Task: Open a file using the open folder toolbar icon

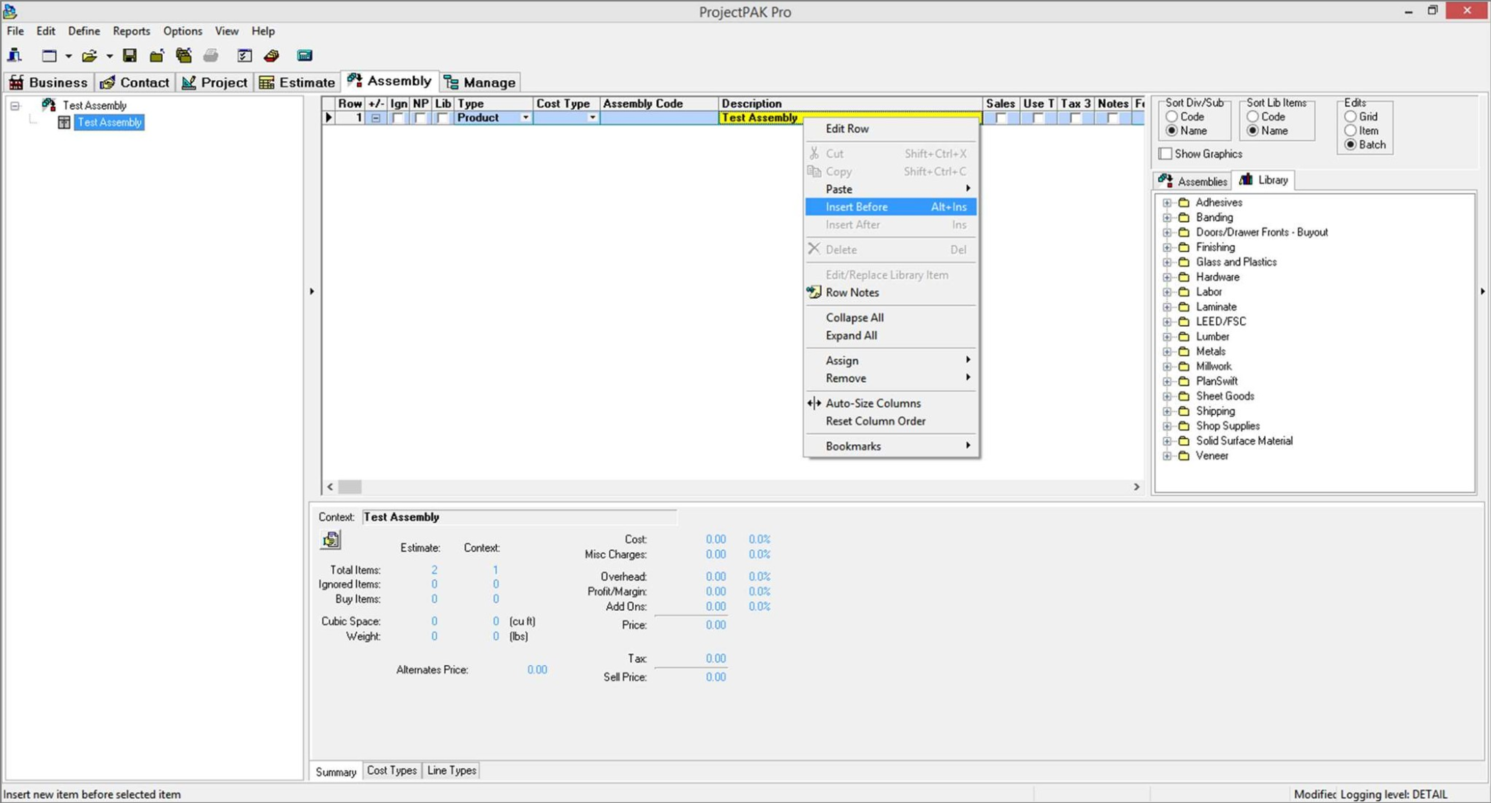Action: tap(87, 55)
